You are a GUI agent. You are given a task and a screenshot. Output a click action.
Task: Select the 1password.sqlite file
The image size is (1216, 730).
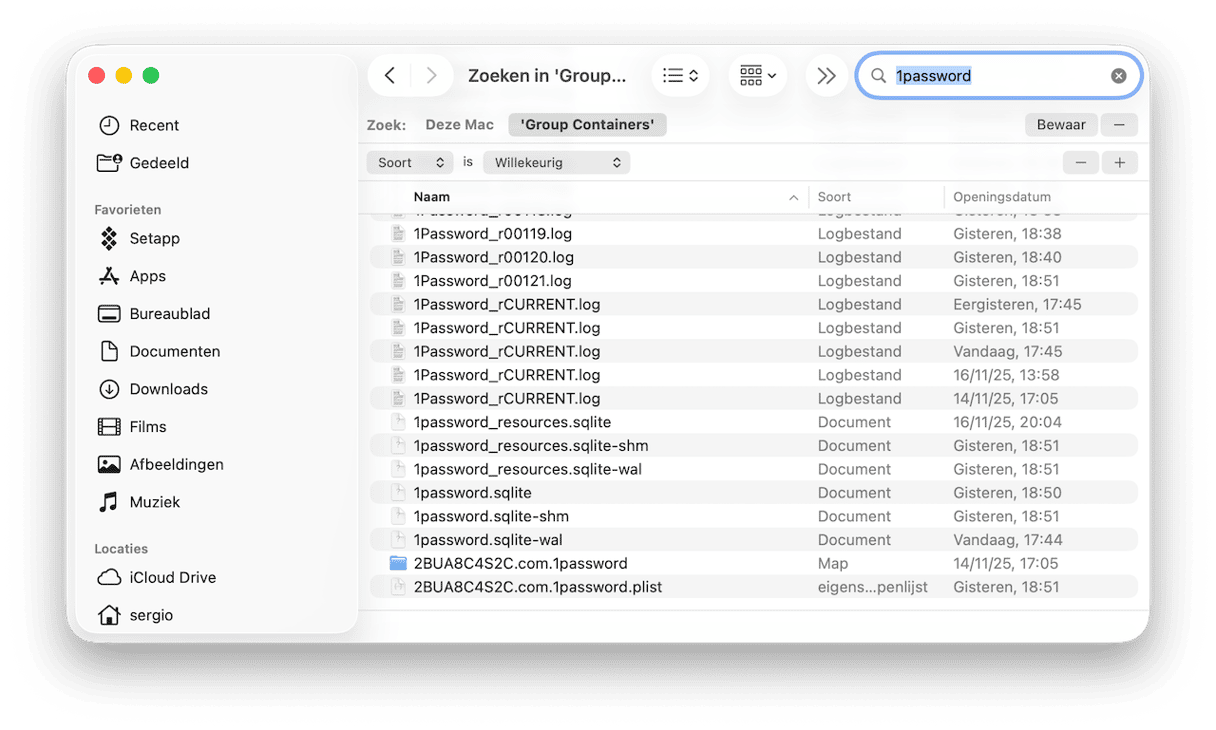pyautogui.click(x=472, y=493)
